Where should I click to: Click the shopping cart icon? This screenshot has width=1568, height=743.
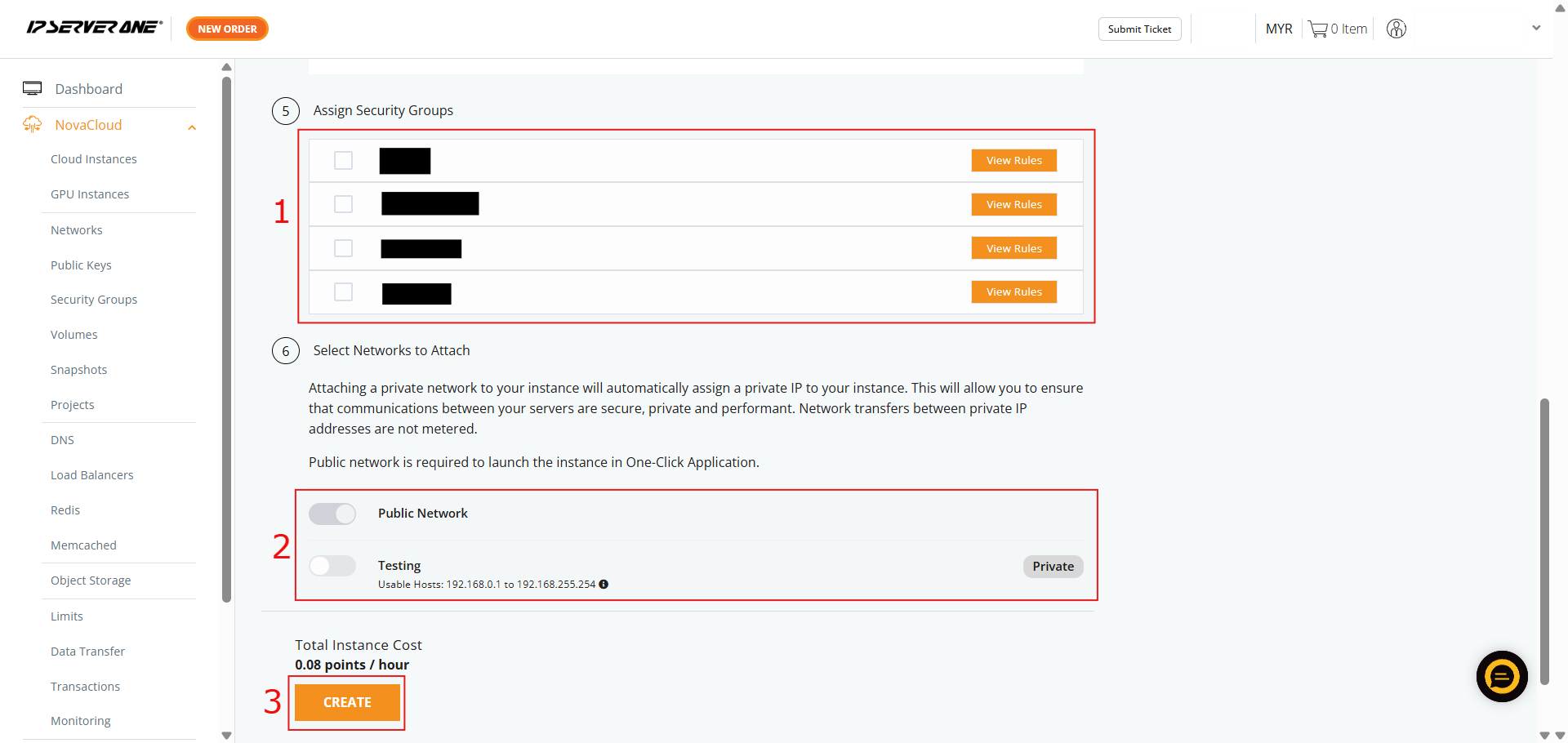coord(1317,29)
